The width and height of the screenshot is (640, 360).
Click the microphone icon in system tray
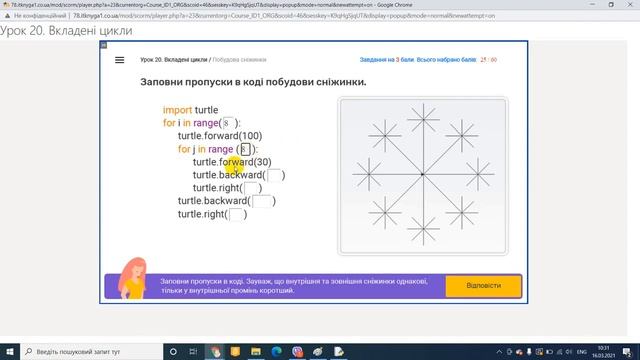click(529, 352)
